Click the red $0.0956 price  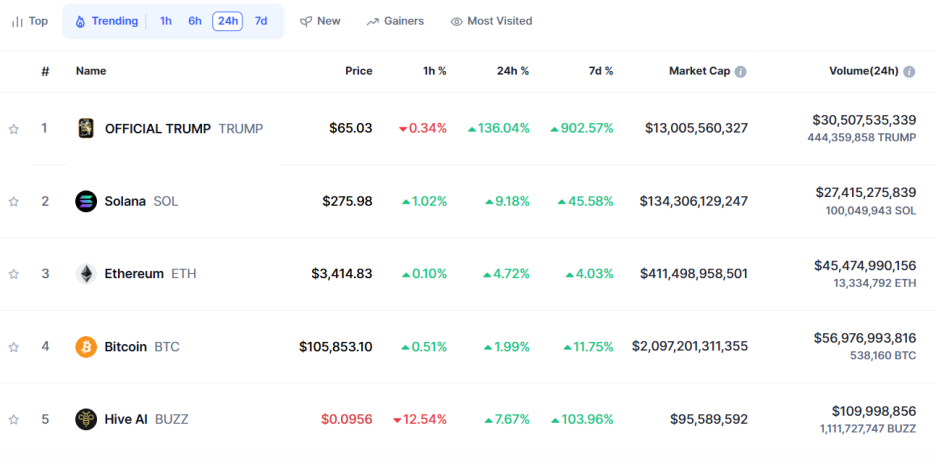(347, 419)
